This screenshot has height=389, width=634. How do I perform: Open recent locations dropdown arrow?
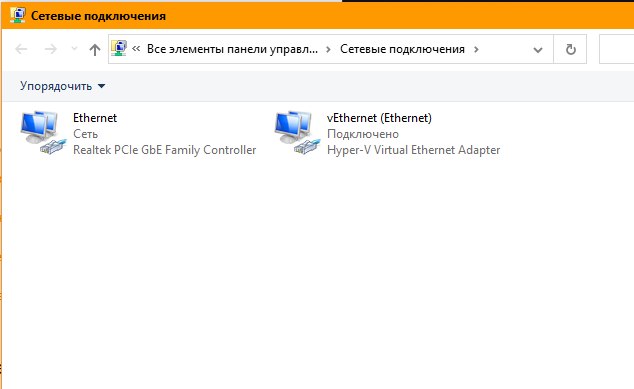74,49
